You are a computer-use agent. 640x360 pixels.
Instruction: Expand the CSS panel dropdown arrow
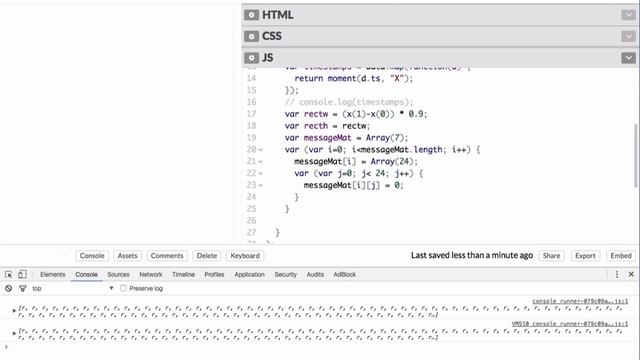click(629, 36)
